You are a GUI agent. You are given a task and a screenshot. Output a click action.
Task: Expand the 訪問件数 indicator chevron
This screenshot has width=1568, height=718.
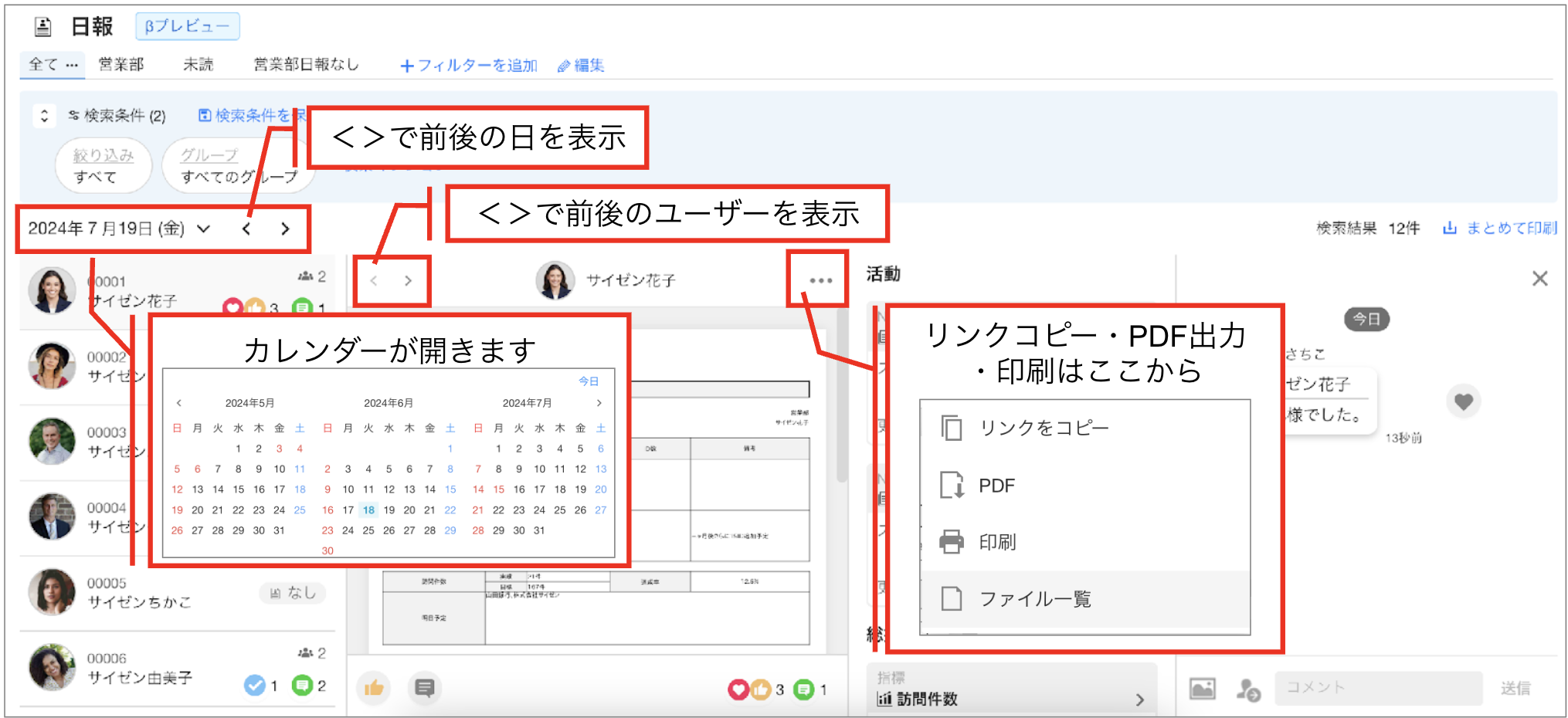pos(1140,699)
